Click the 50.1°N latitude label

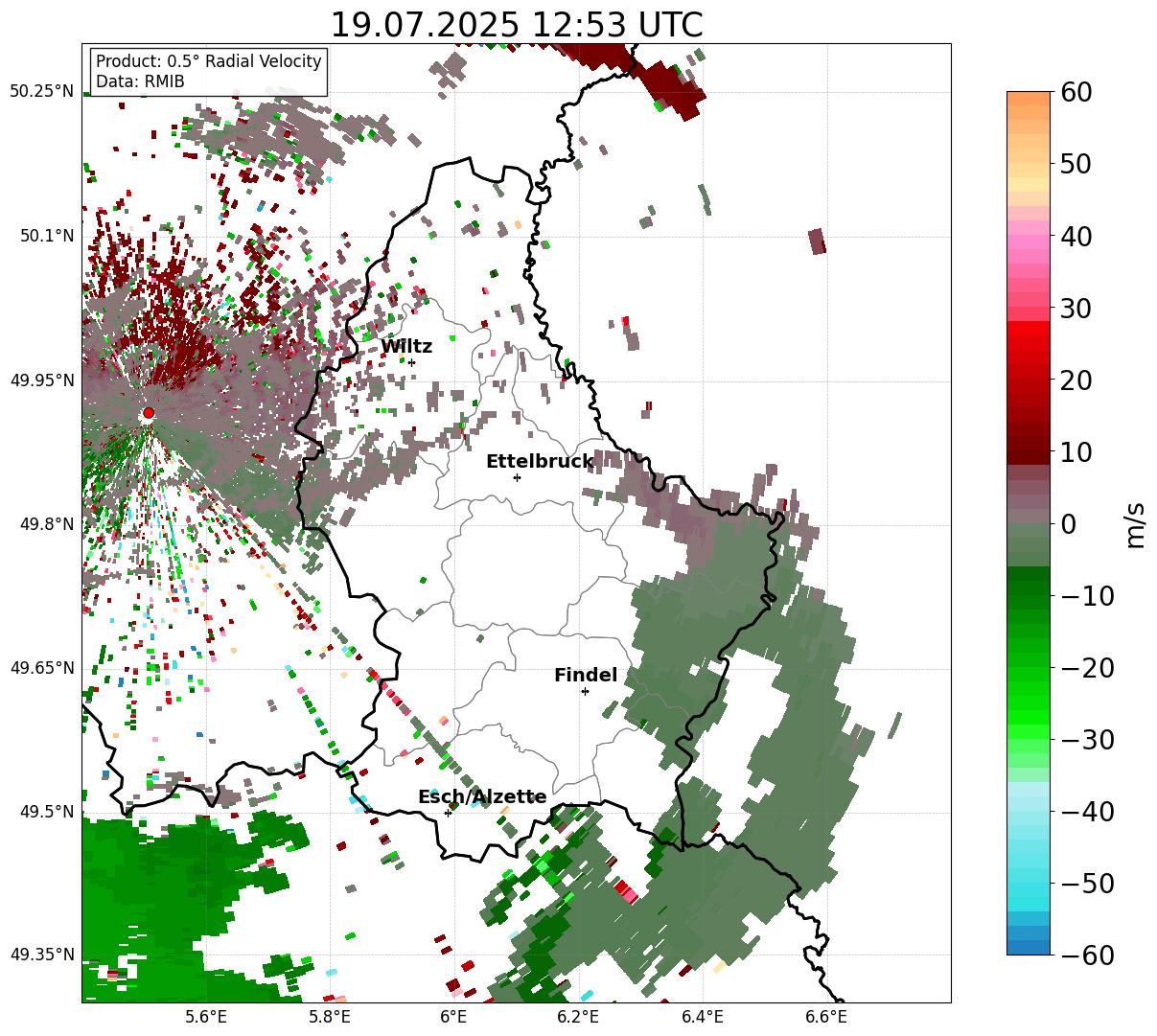46,236
